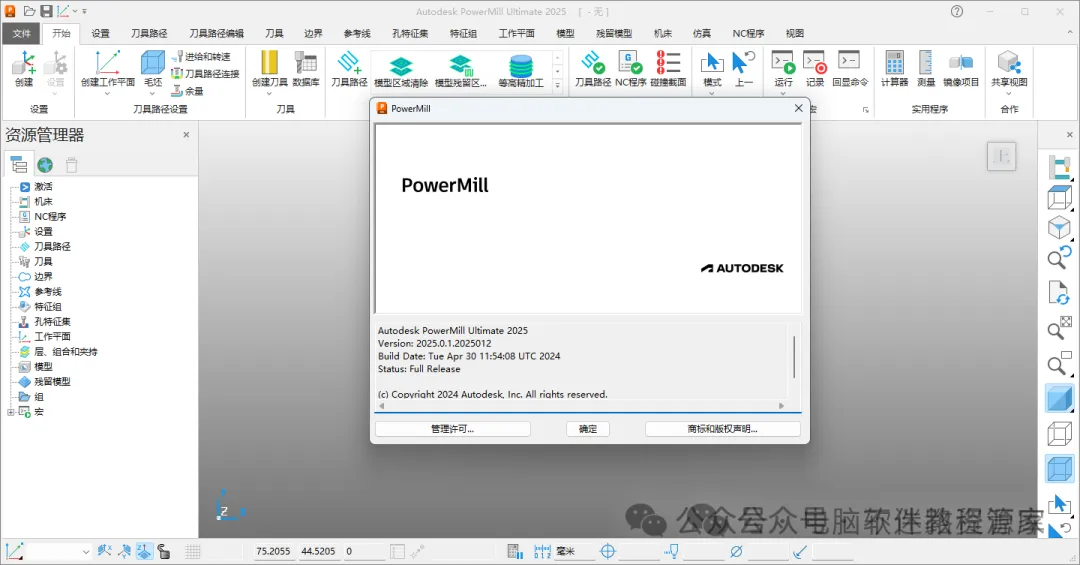The image size is (1080, 565).
Task: Click the 共享视图 shared views icon
Action: pos(1009,63)
